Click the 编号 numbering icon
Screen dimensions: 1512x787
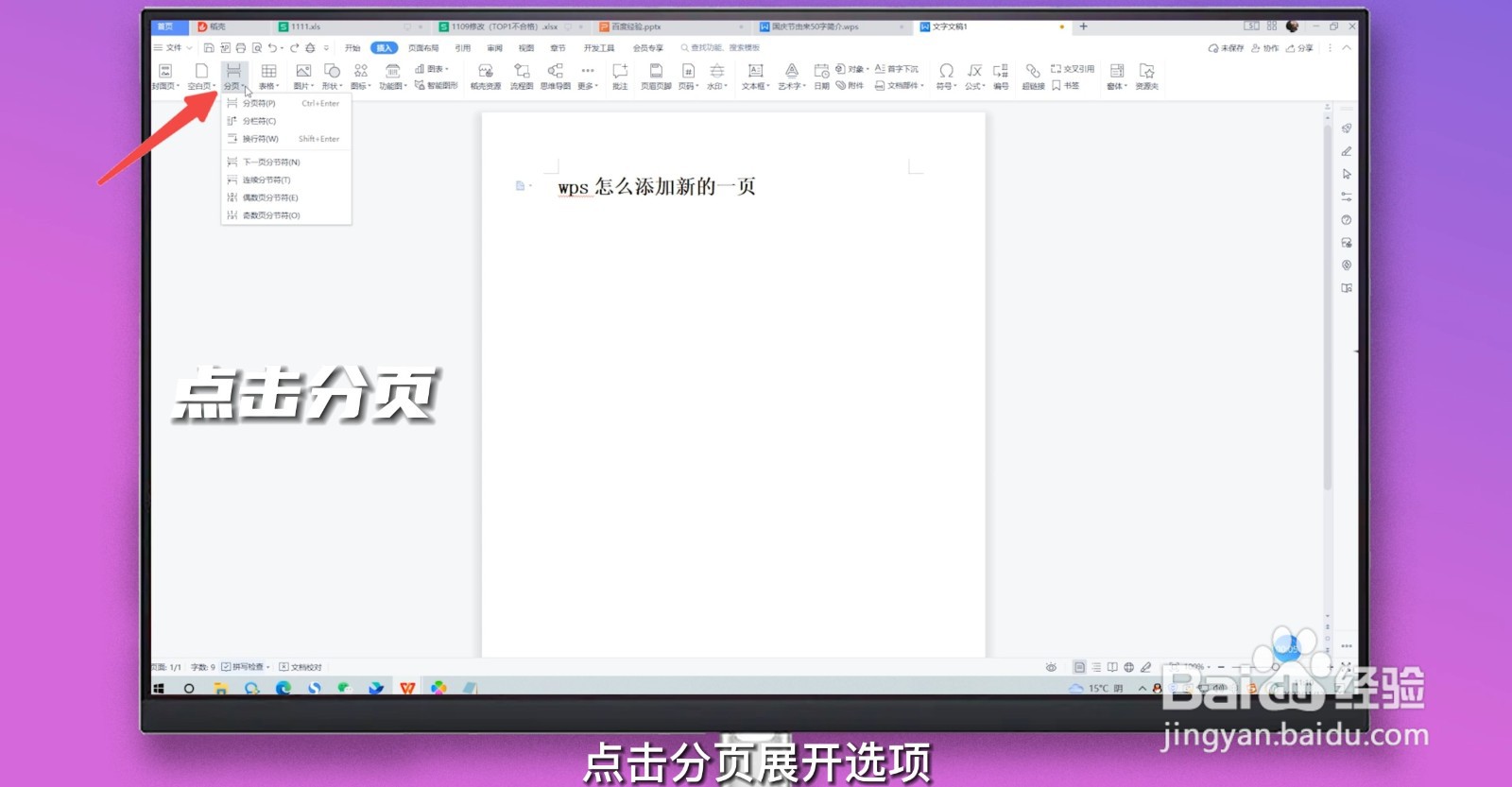pos(1001,71)
